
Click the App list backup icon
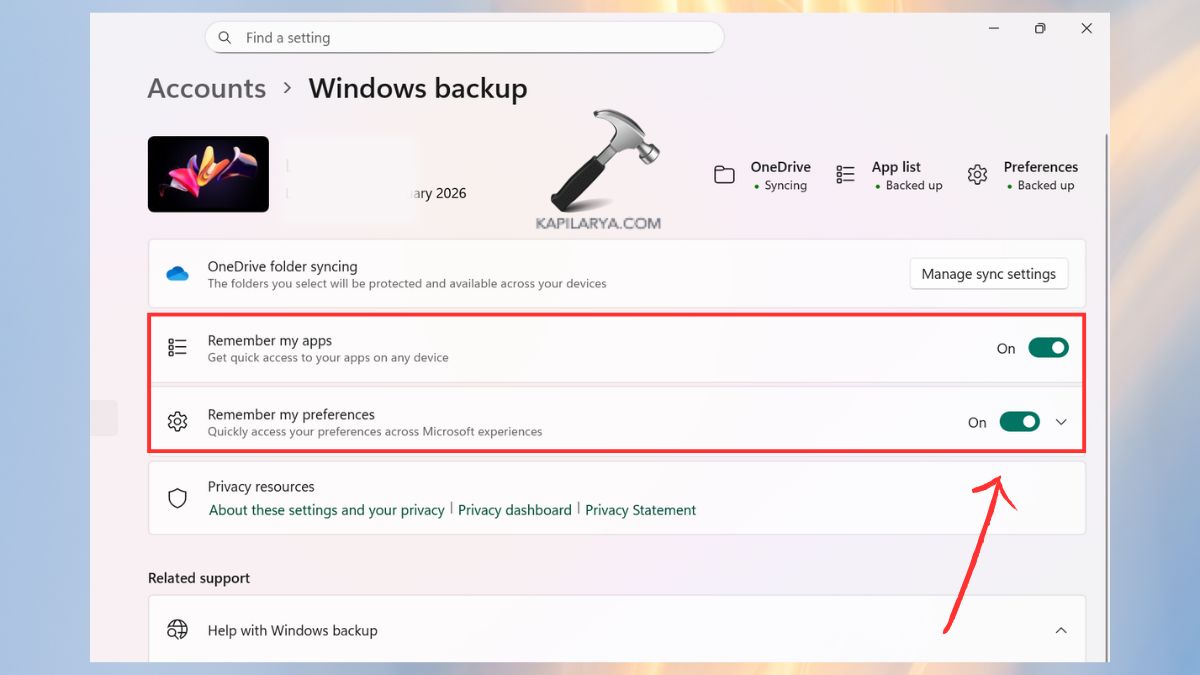(845, 174)
